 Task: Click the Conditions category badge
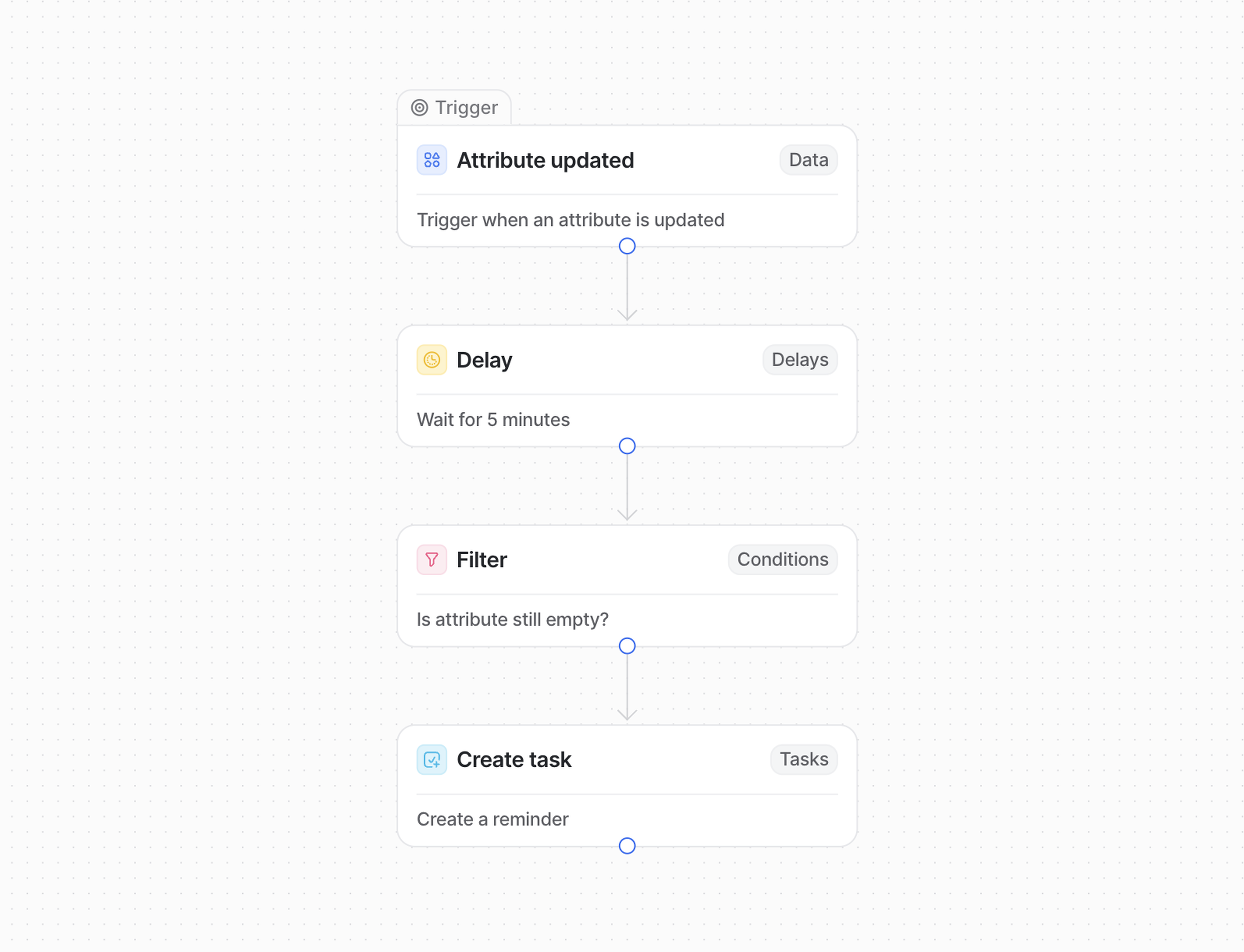click(782, 560)
